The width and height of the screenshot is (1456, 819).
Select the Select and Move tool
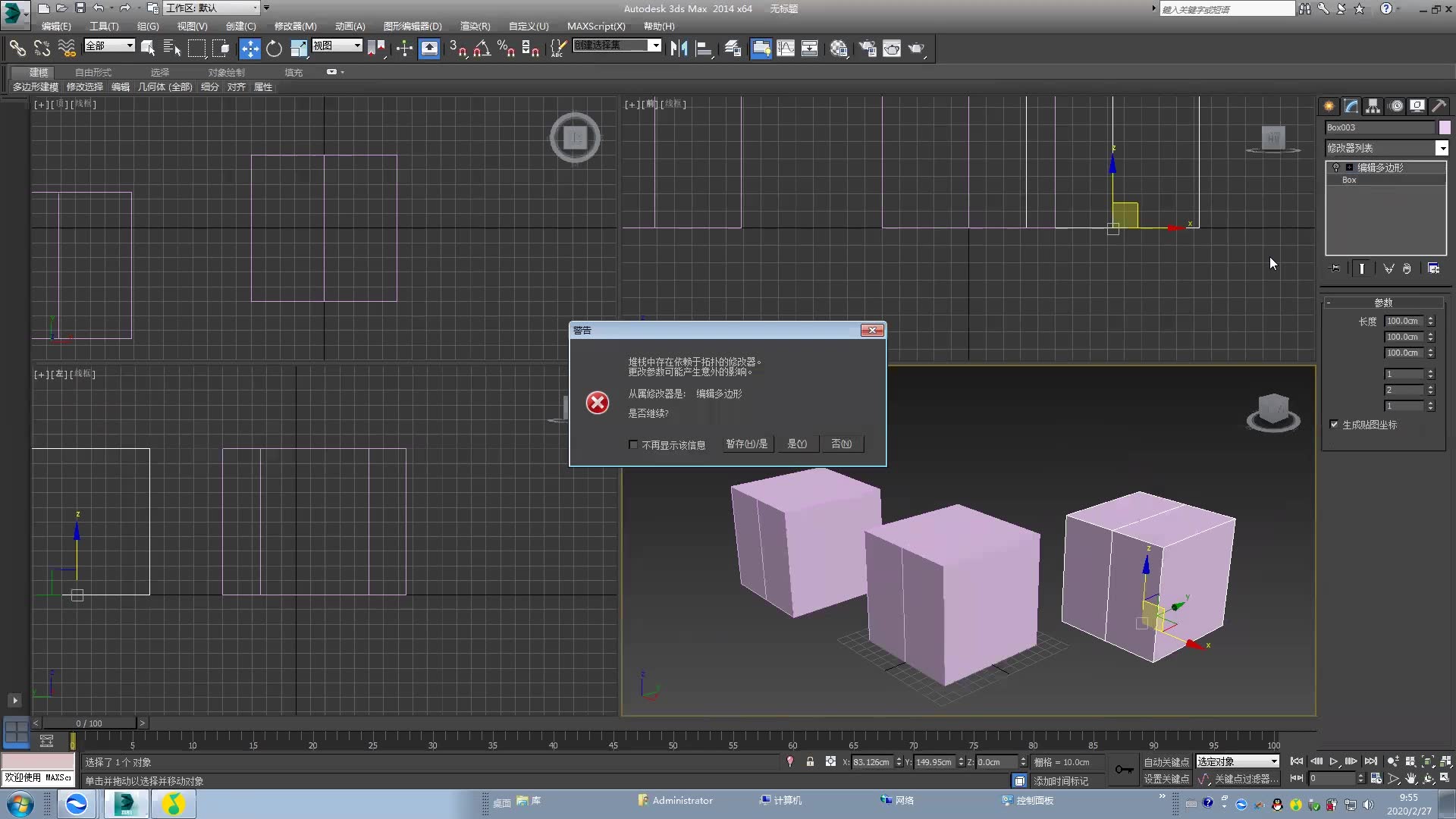[249, 48]
